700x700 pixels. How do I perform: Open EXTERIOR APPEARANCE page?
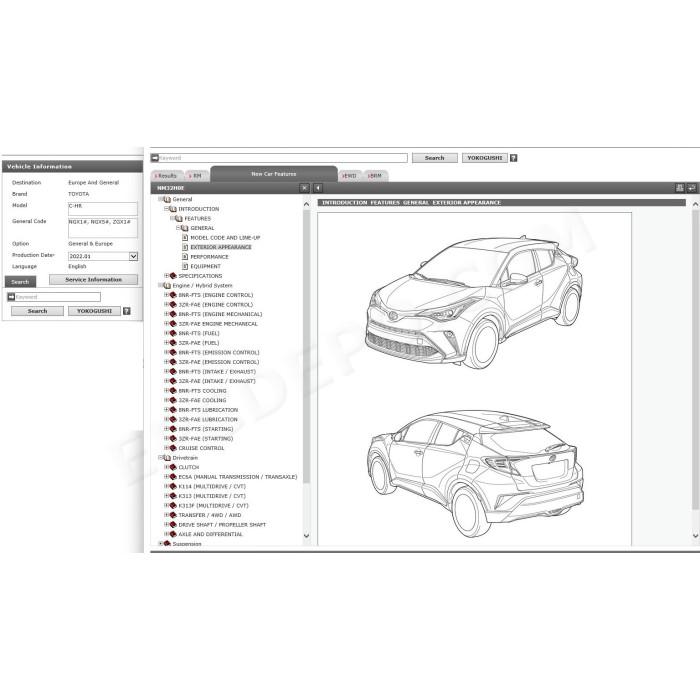coord(221,247)
